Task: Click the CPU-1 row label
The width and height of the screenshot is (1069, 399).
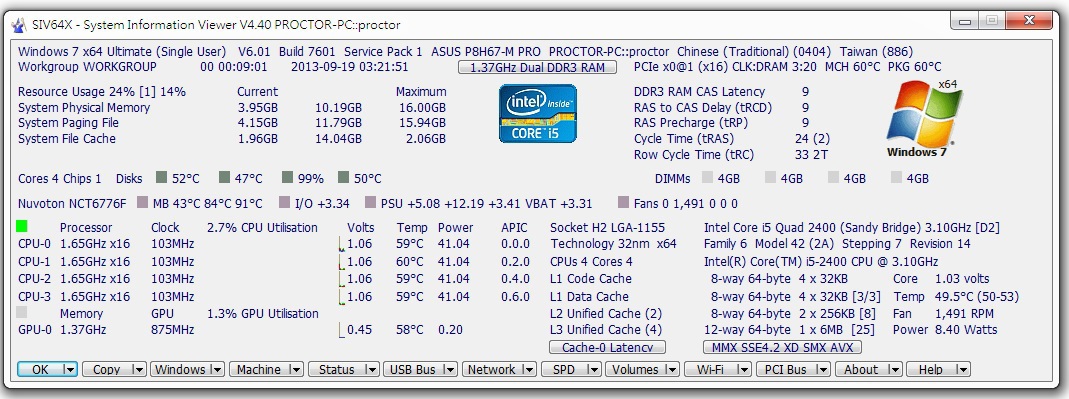Action: [34, 262]
